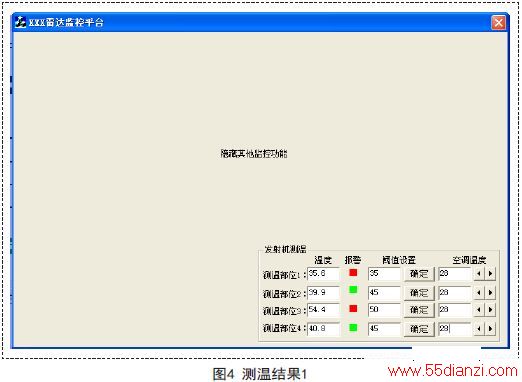Decrease air conditioner temperature for 测温部位2

point(479,293)
